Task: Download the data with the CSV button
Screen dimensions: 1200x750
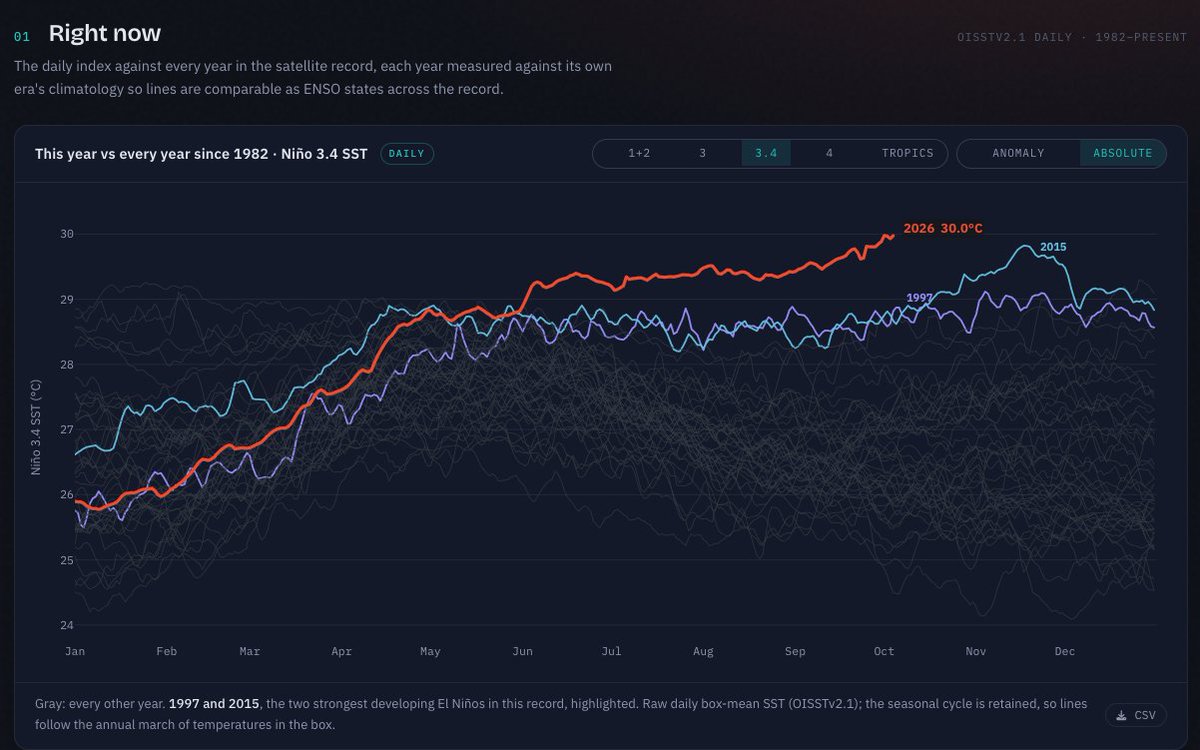Action: 1135,715
